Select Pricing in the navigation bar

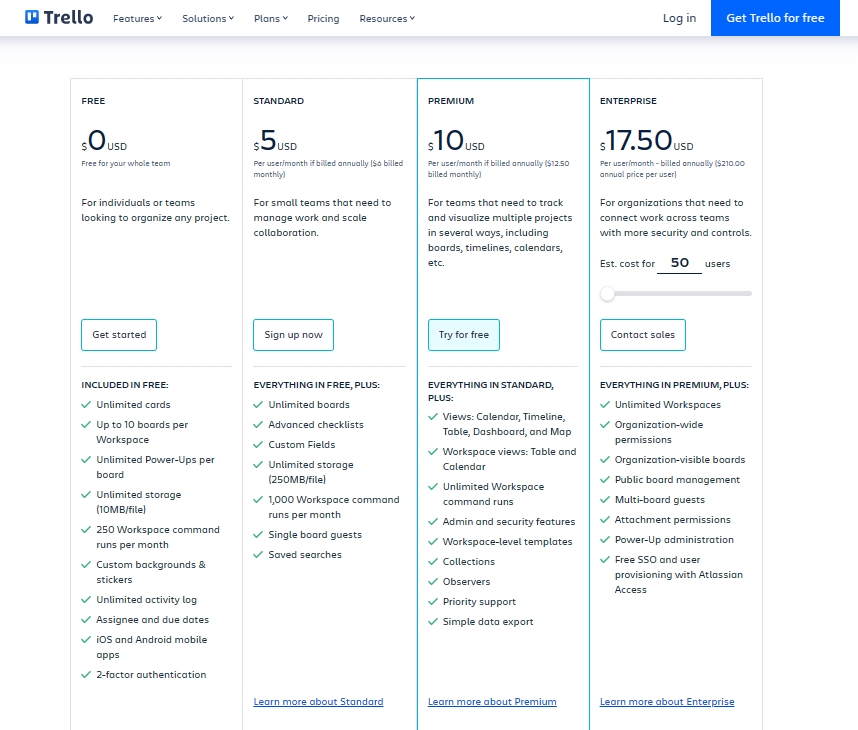click(x=323, y=18)
